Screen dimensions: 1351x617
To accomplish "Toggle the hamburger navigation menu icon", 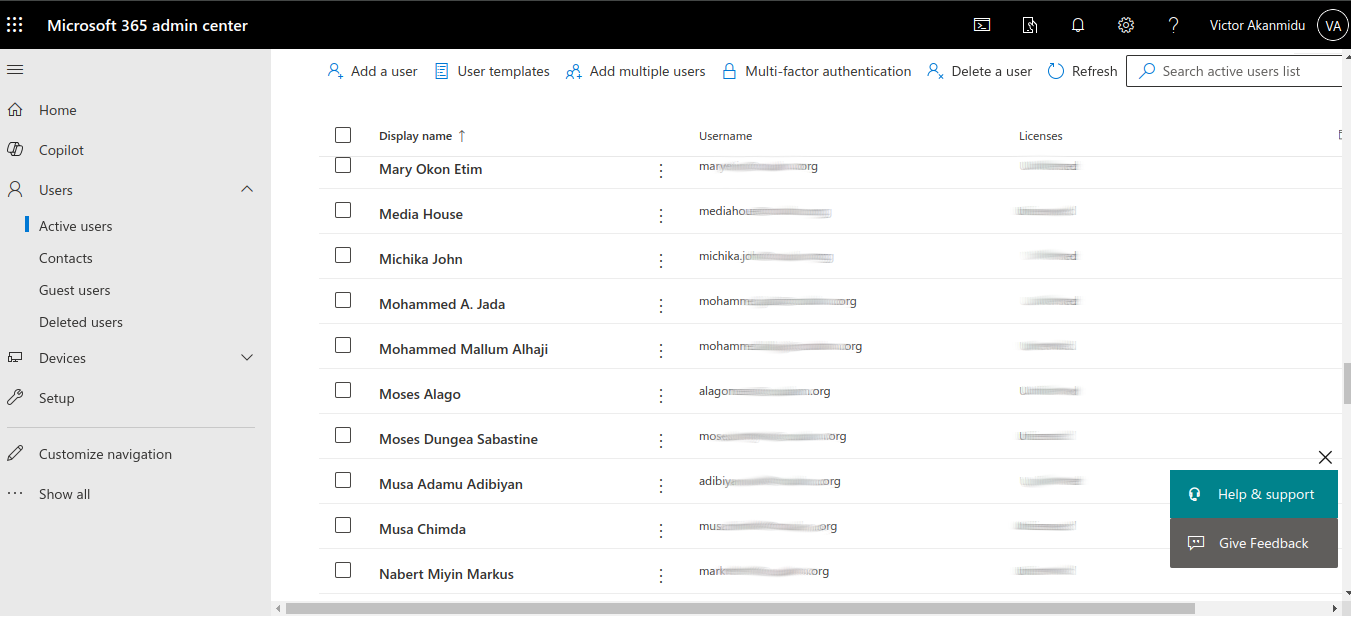I will point(15,69).
